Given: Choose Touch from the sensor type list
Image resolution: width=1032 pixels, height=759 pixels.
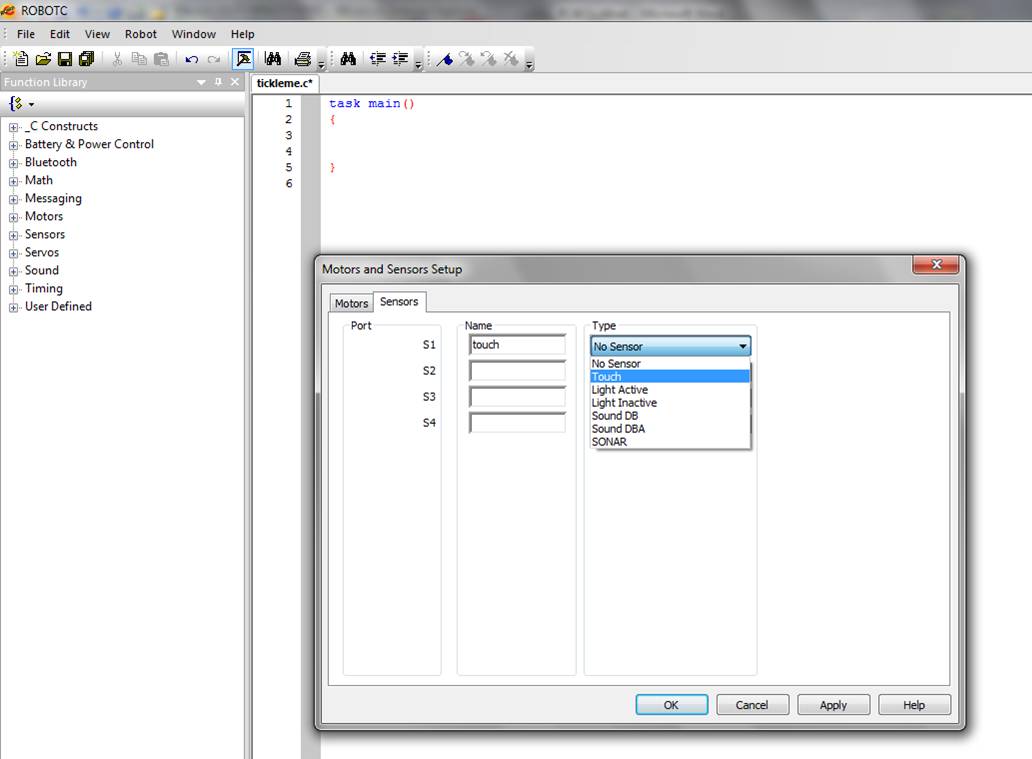Looking at the screenshot, I should point(670,377).
